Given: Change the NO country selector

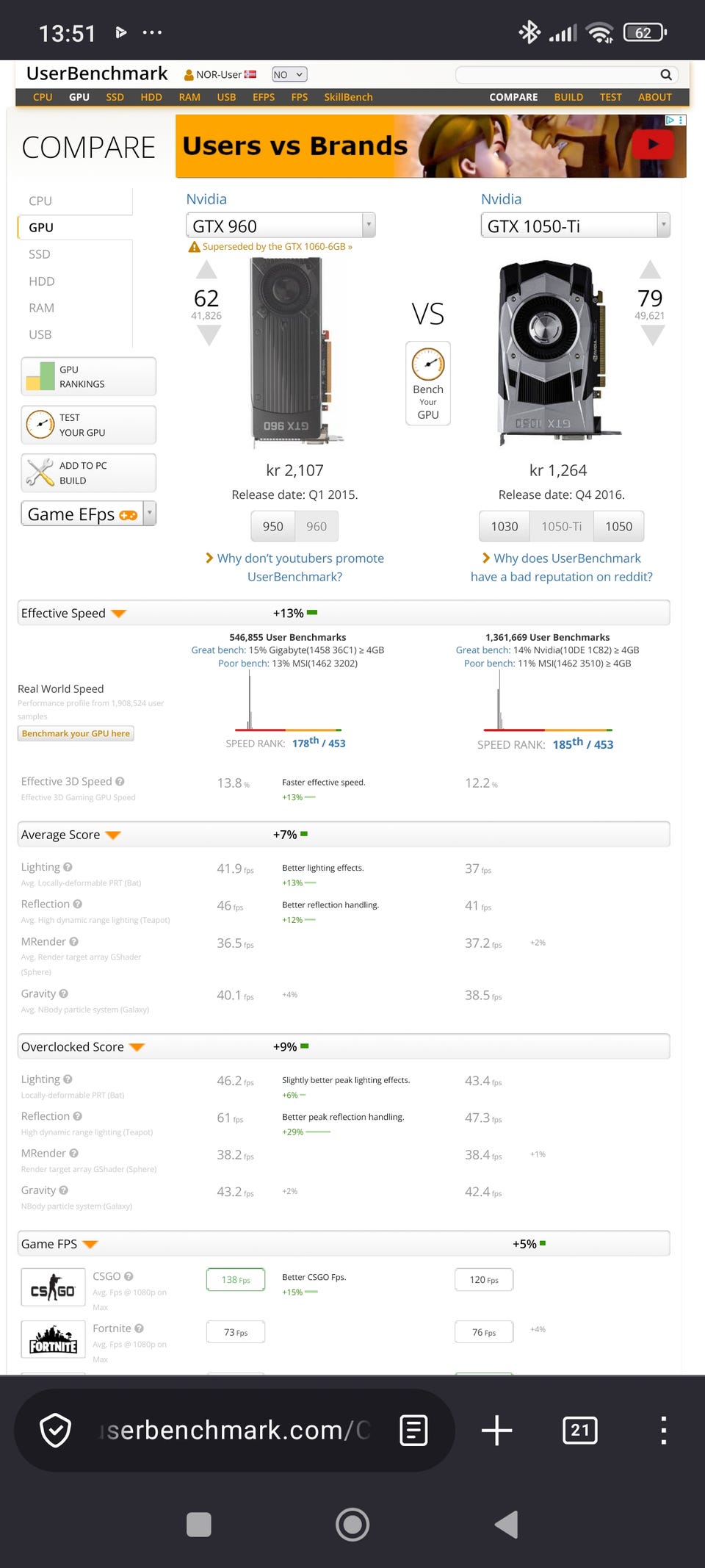Looking at the screenshot, I should tap(289, 74).
